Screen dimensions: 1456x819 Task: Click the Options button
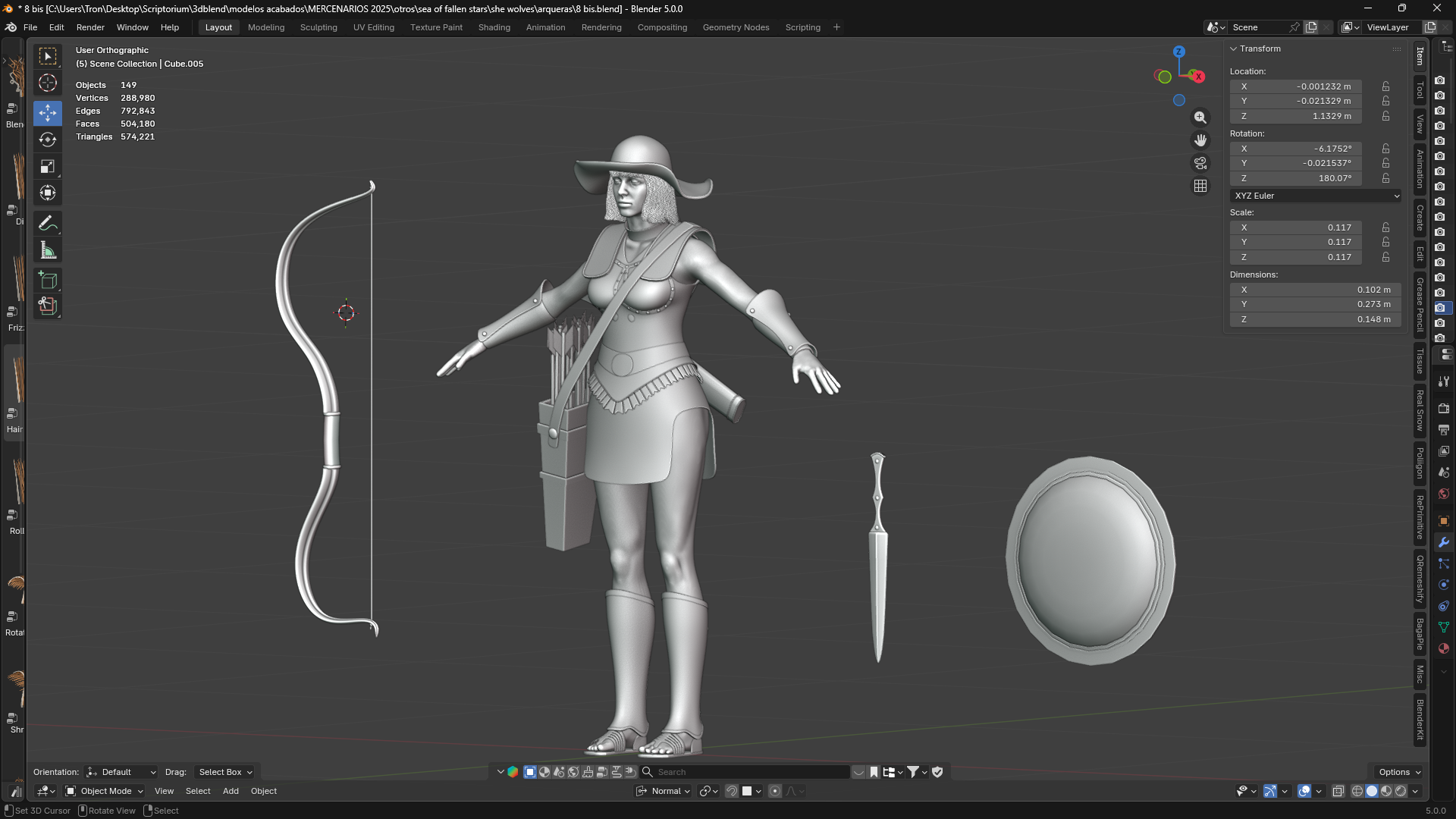pos(1400,772)
